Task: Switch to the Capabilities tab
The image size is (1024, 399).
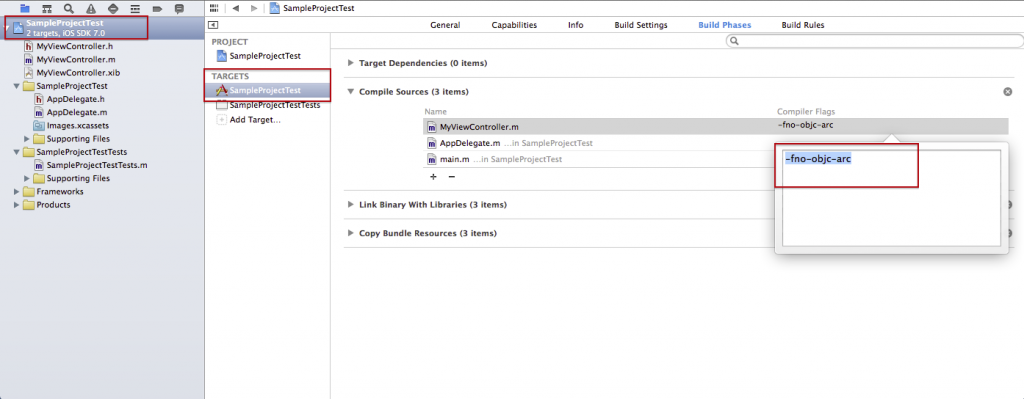Action: pos(514,25)
